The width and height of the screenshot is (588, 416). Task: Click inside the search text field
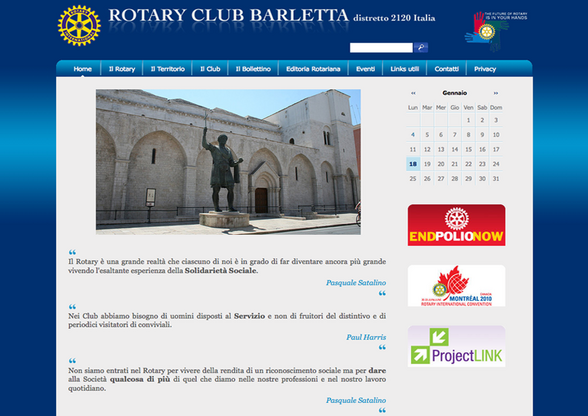381,48
